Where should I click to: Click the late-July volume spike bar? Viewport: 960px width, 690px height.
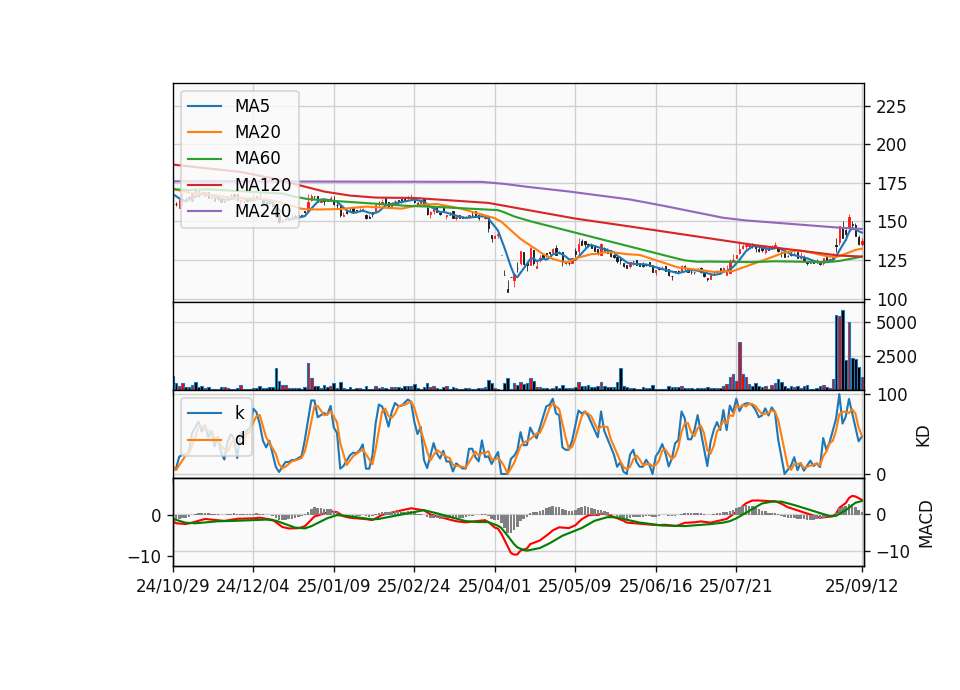740,366
